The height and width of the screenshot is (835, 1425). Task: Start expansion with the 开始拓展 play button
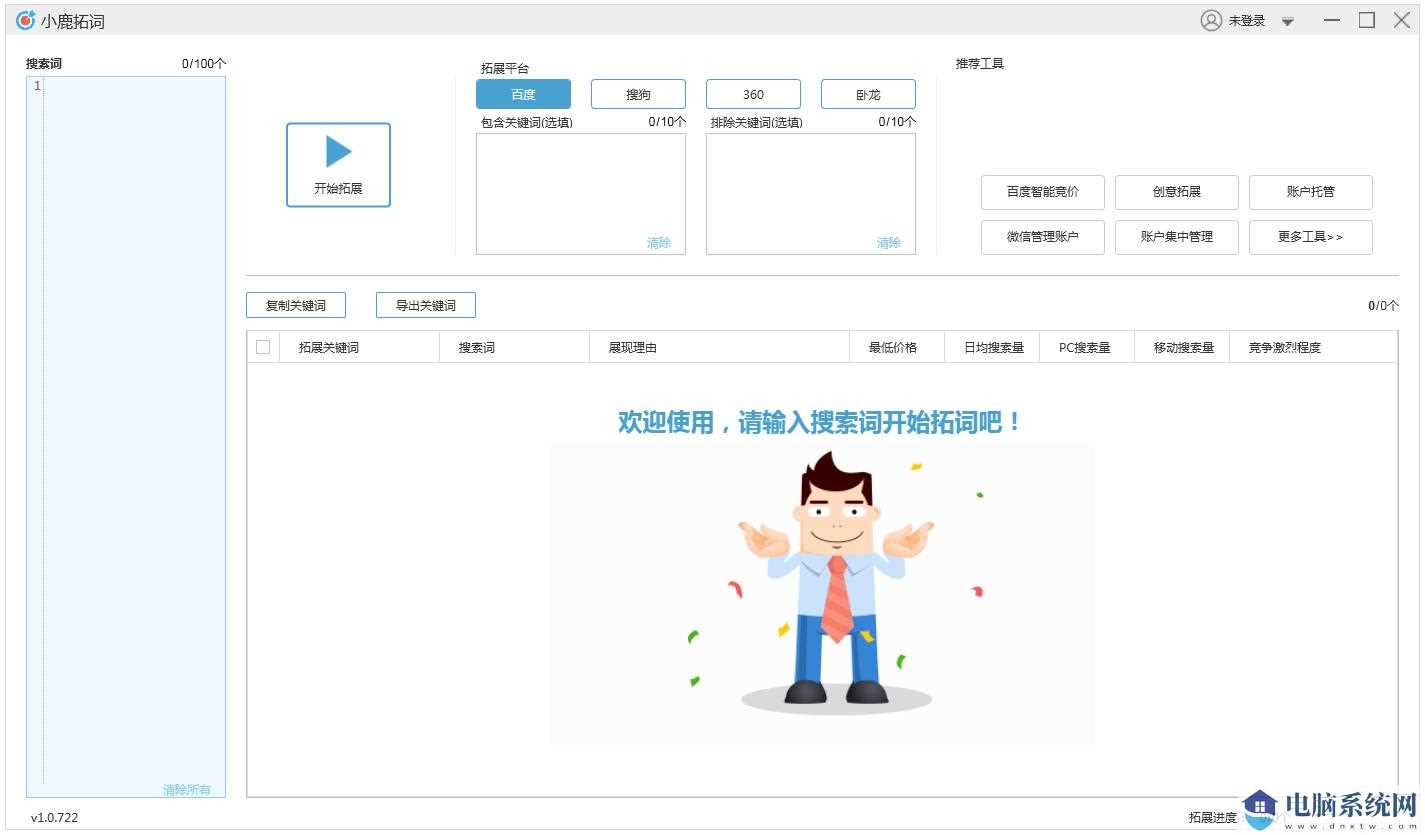click(338, 165)
